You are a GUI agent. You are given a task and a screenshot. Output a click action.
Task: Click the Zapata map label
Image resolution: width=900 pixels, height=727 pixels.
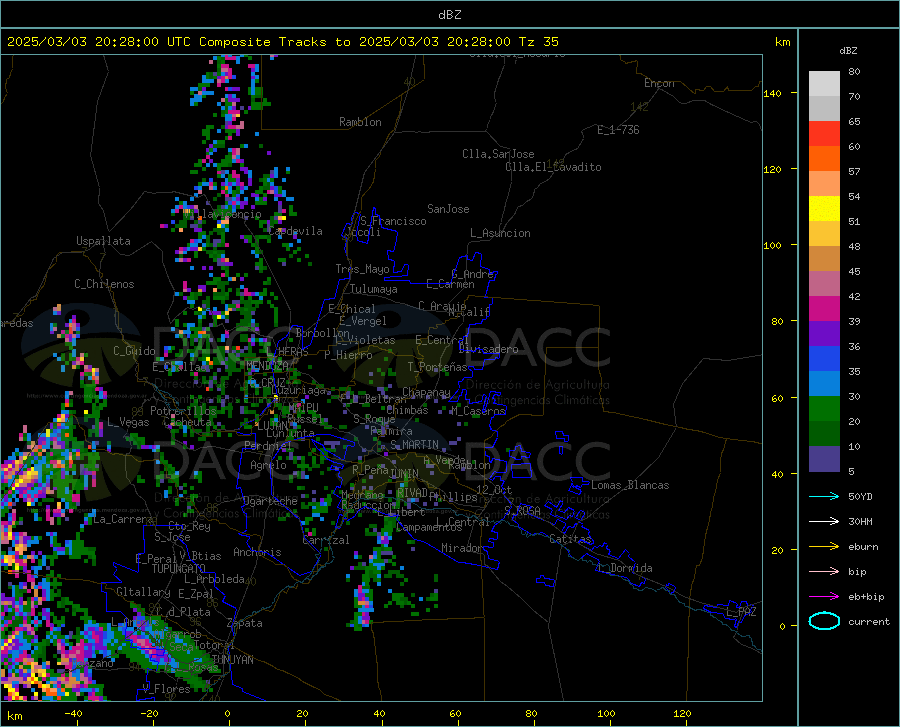pos(245,623)
